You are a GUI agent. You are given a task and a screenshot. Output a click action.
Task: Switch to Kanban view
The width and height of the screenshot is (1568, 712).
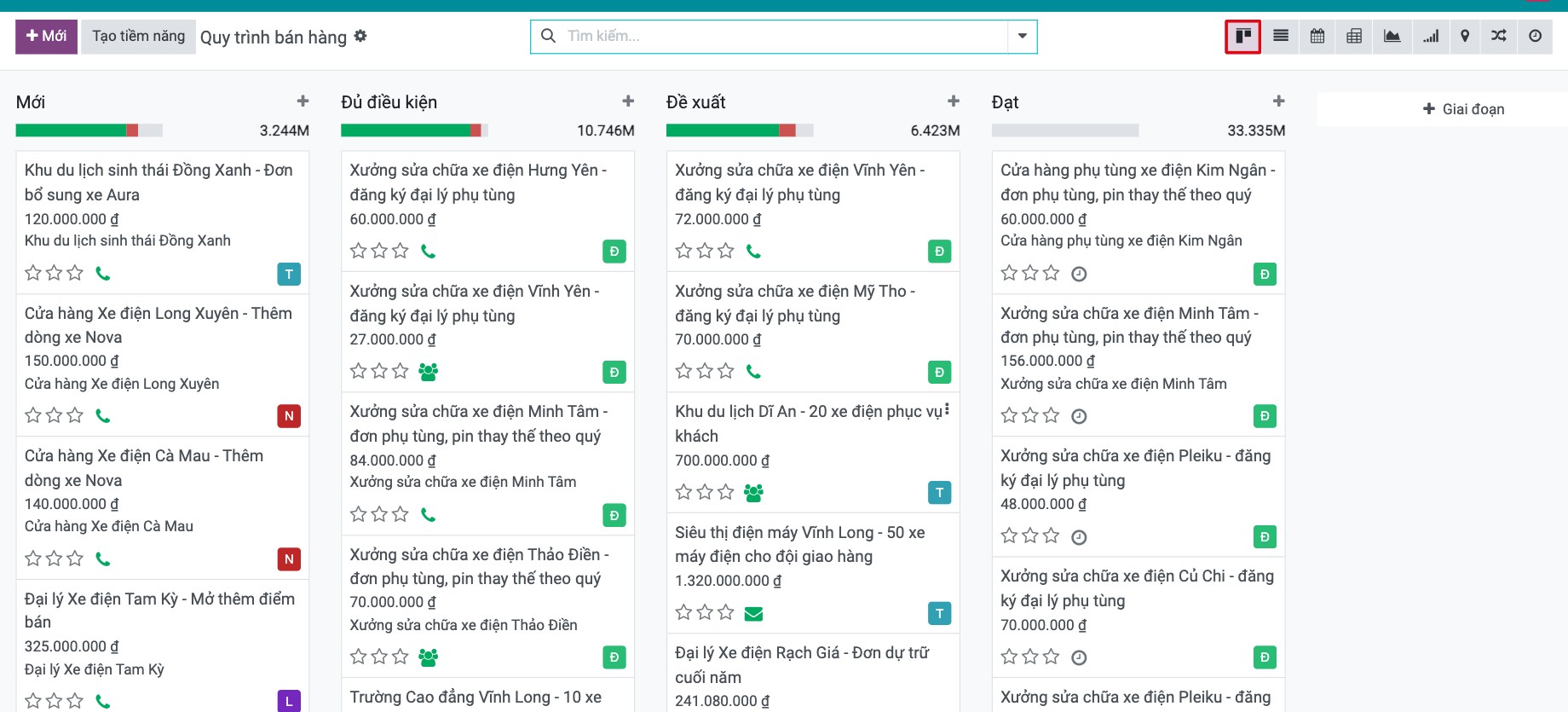click(1243, 37)
